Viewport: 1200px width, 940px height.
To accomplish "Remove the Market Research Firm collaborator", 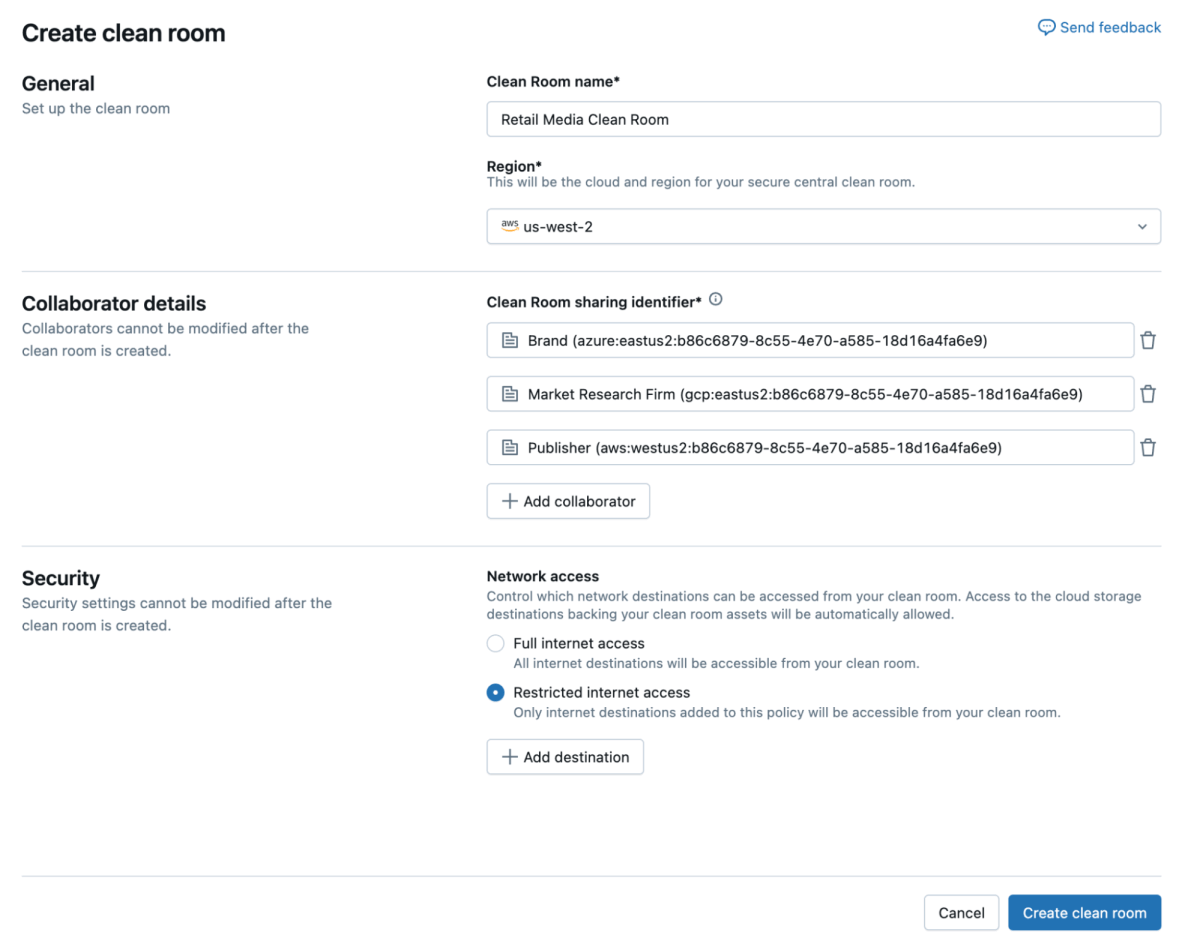I will (1148, 394).
